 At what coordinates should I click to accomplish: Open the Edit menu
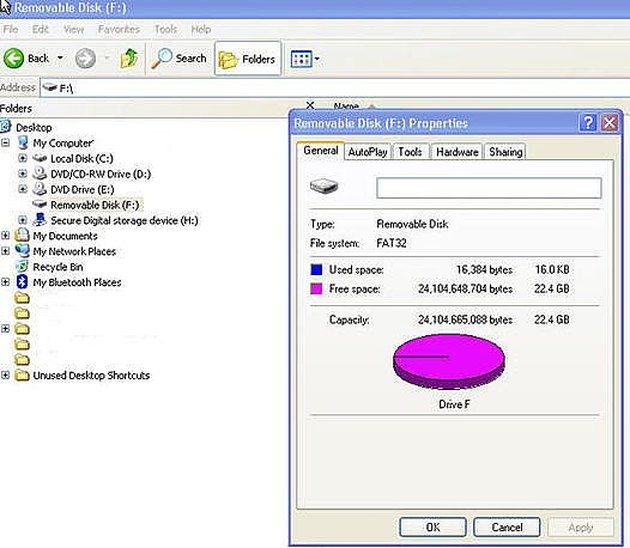coord(40,29)
